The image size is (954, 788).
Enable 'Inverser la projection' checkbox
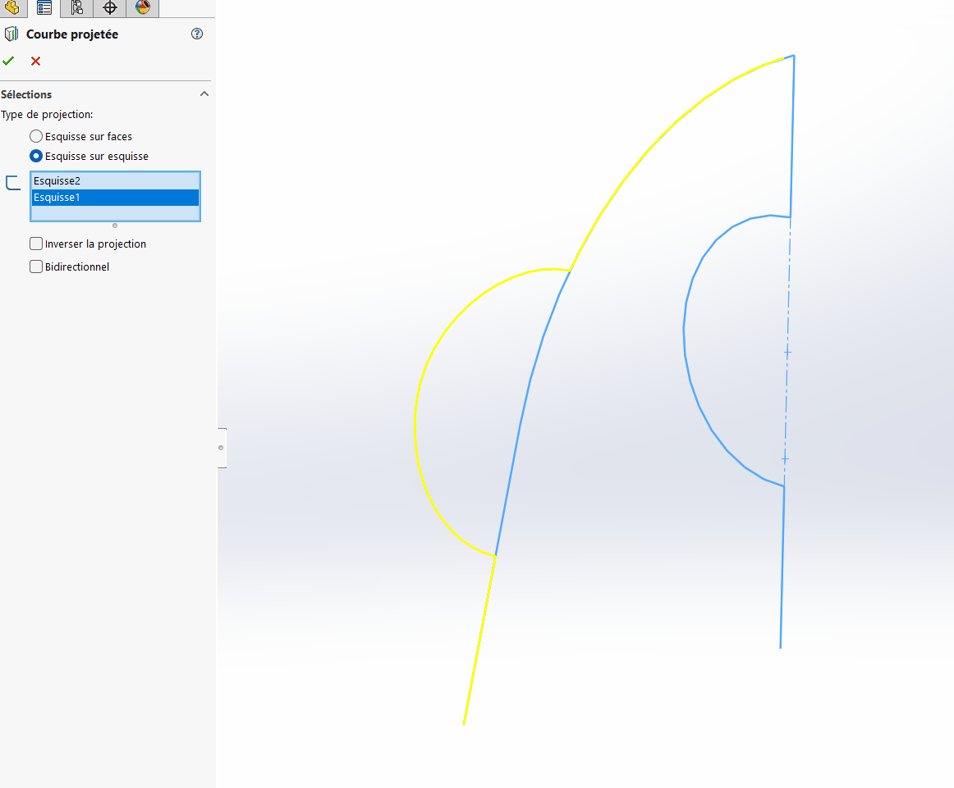point(36,244)
